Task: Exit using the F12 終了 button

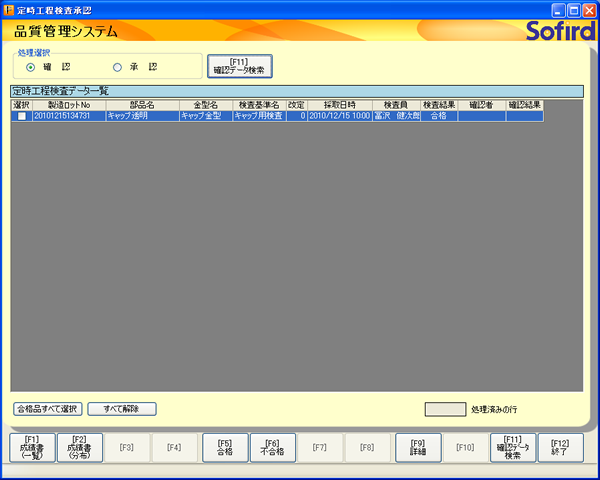Action: 560,446
